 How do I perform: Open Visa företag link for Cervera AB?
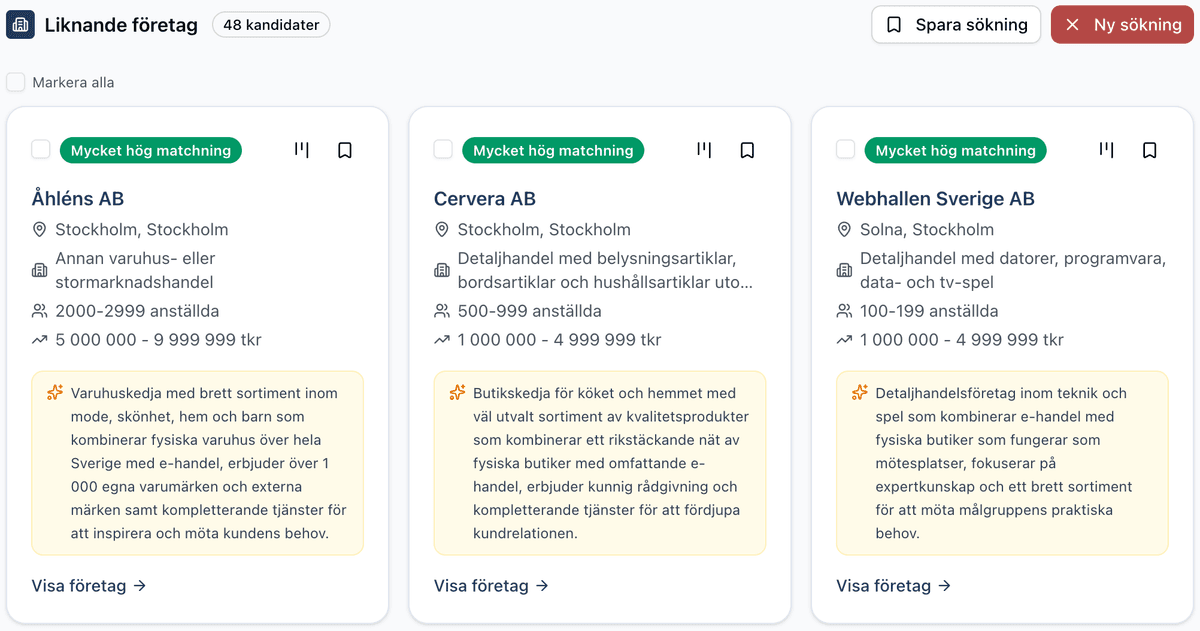[x=491, y=586]
